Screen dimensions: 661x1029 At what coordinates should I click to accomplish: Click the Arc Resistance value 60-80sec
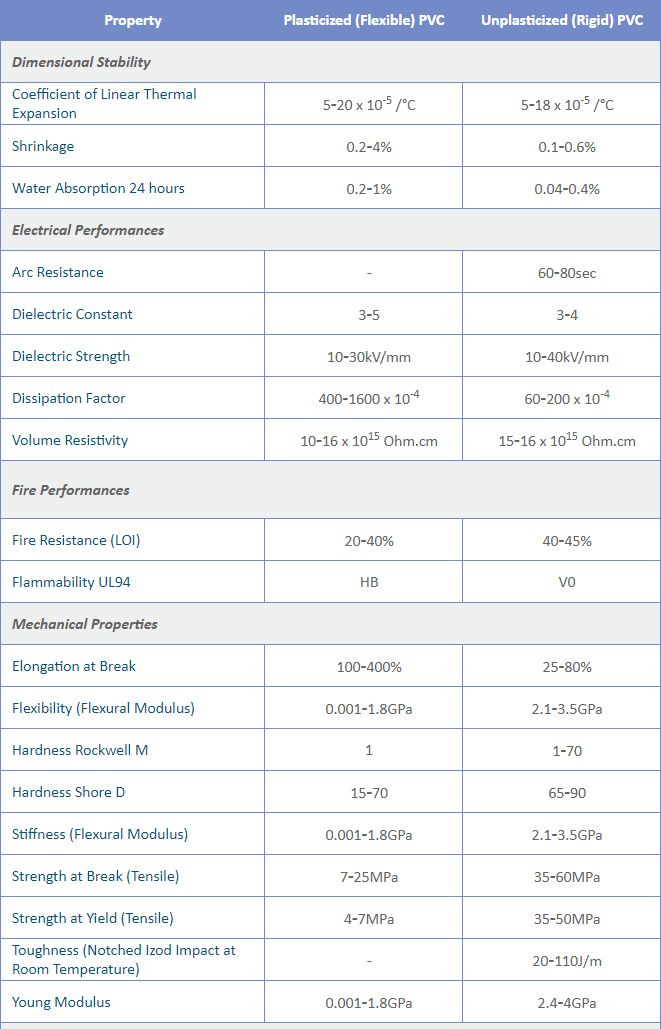567,272
